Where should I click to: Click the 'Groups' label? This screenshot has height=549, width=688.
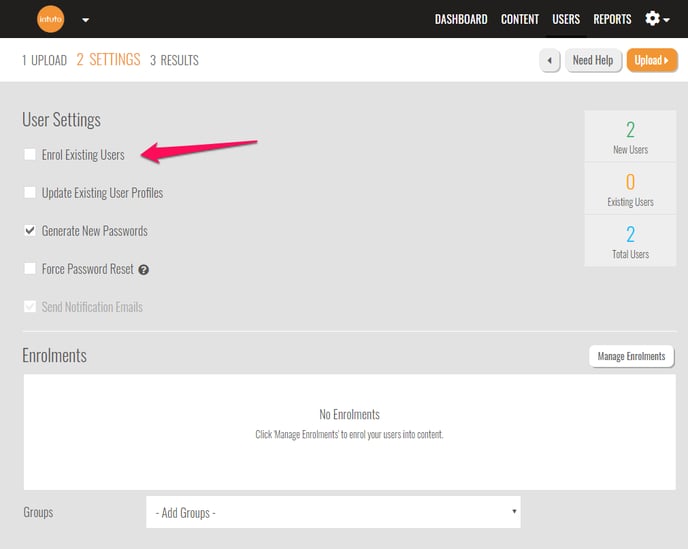pos(38,512)
